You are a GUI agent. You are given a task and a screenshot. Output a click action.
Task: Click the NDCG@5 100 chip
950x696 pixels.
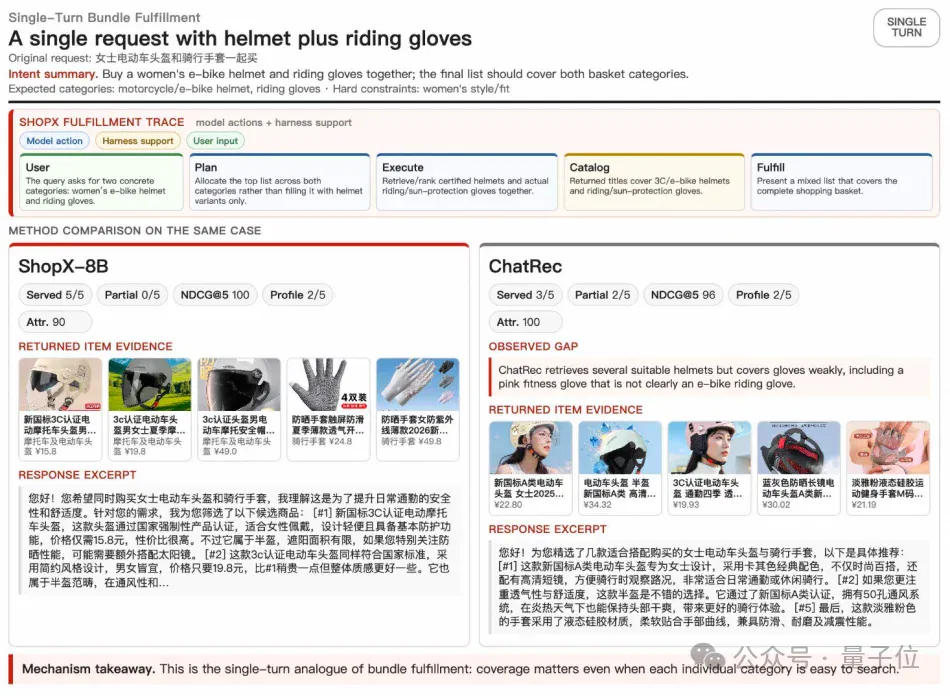[214, 295]
